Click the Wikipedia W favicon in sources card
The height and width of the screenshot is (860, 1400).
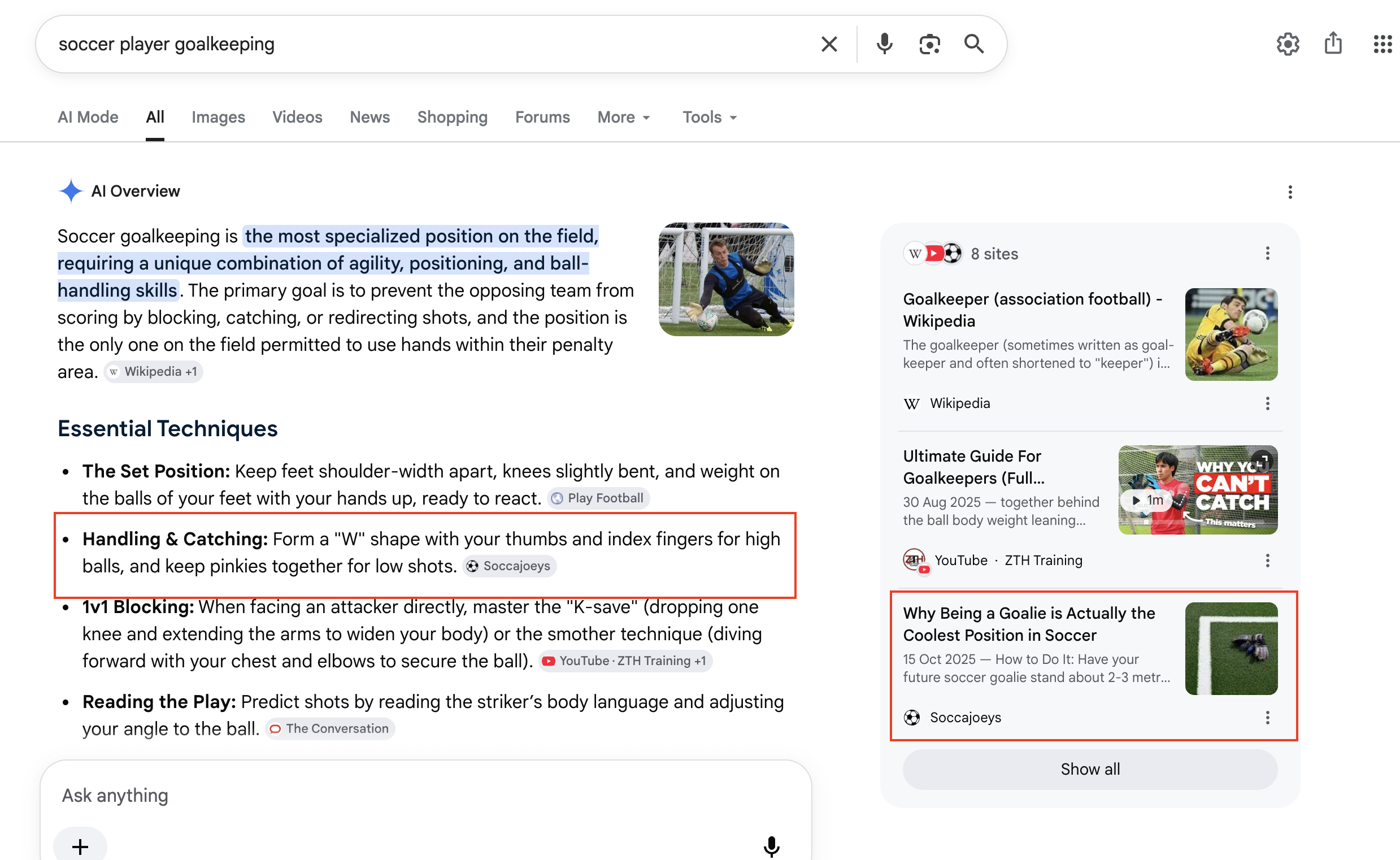coord(911,404)
